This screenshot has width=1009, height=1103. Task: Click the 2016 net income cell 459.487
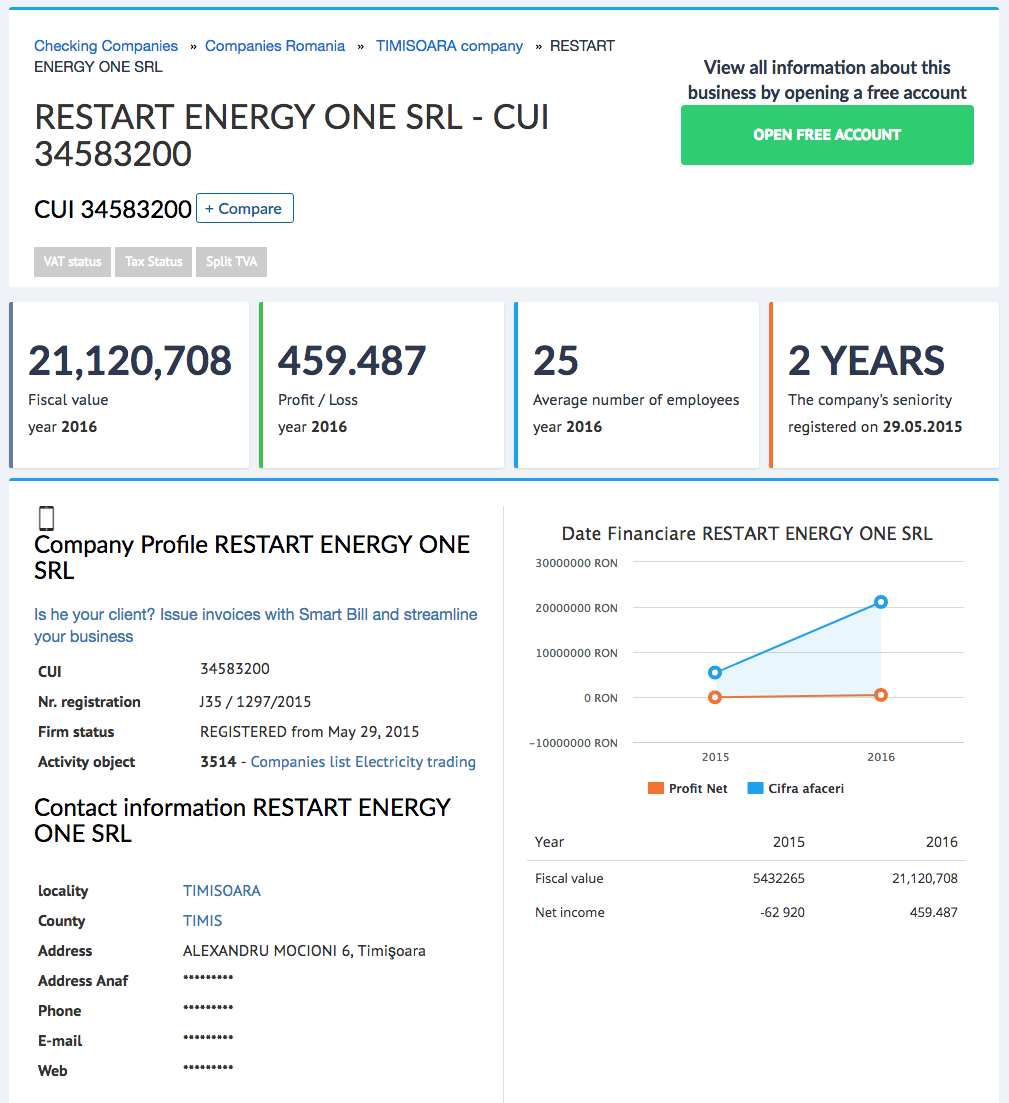[x=934, y=912]
